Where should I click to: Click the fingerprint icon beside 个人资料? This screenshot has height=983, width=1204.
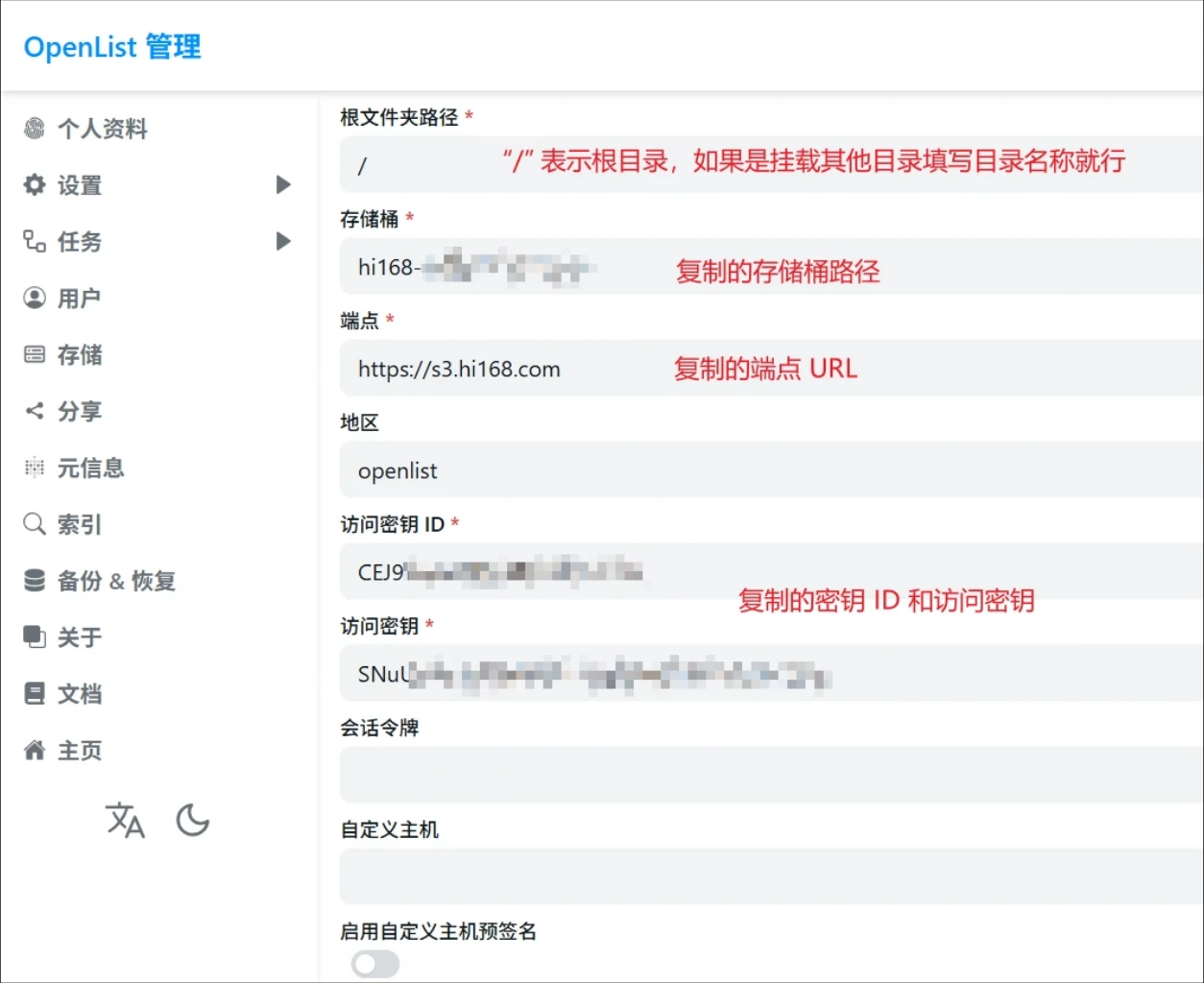point(35,129)
